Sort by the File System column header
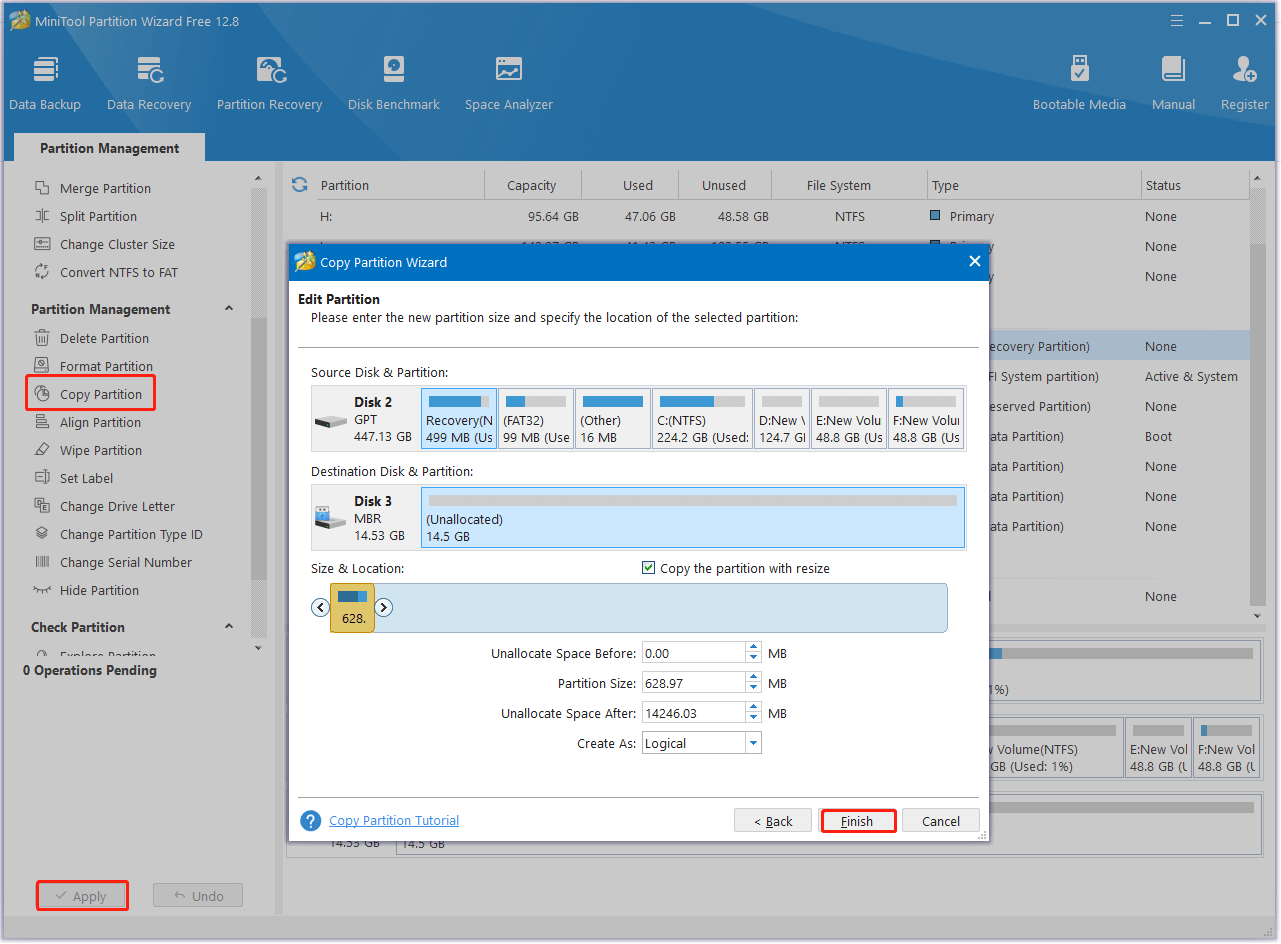This screenshot has height=944, width=1281. 839,185
